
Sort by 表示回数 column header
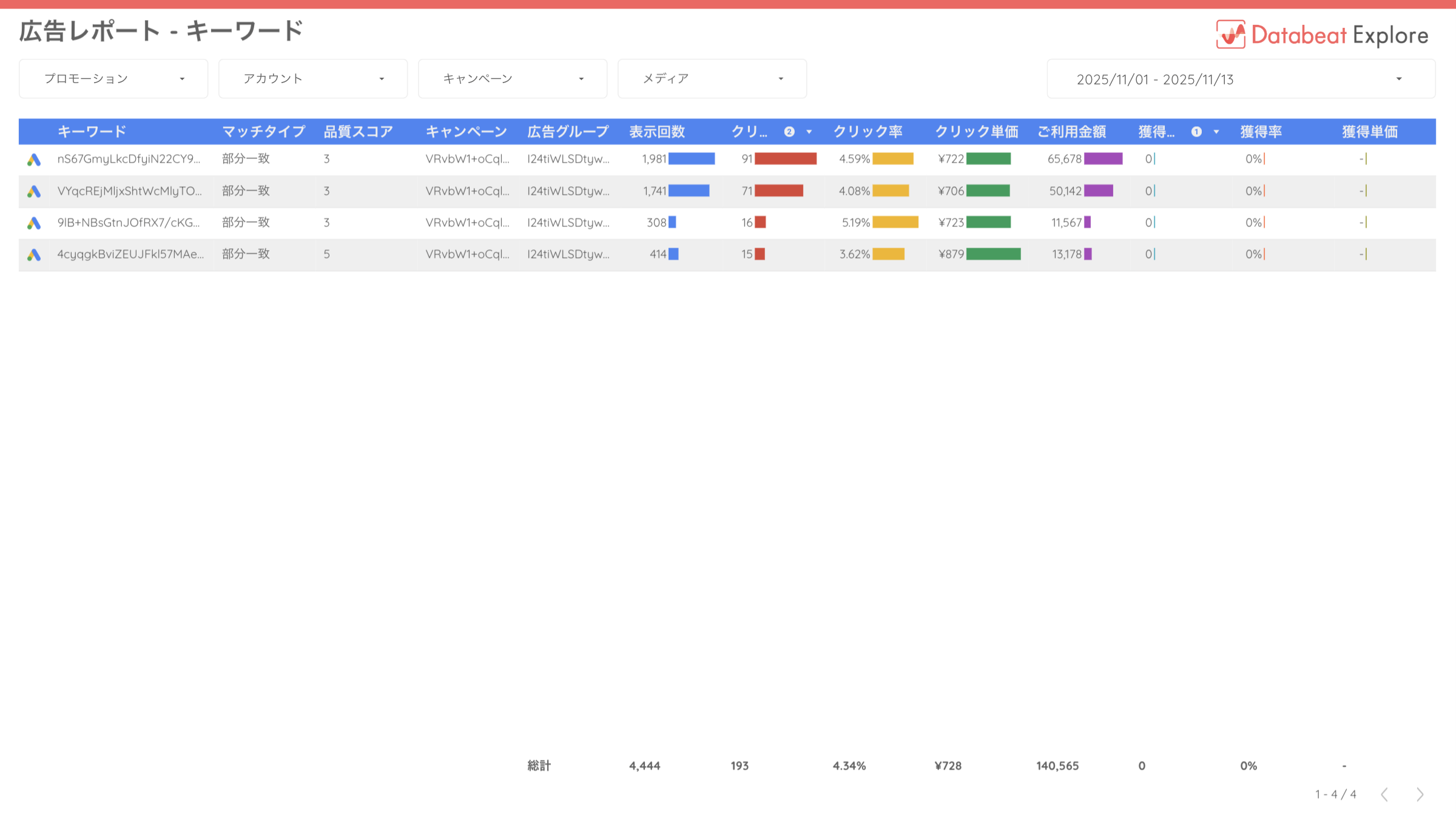657,132
